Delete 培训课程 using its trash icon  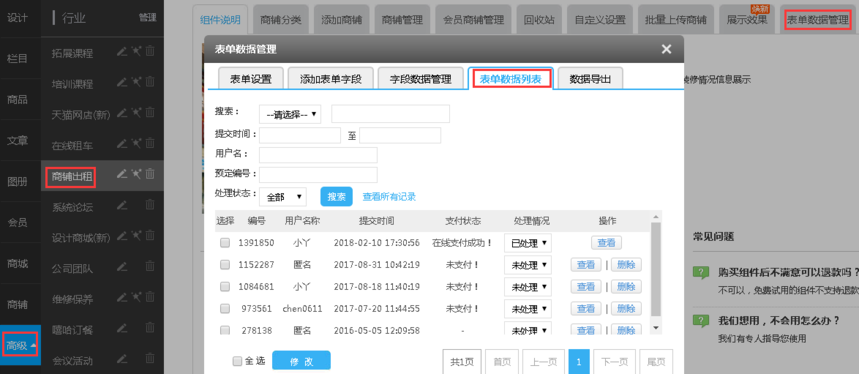(x=150, y=82)
